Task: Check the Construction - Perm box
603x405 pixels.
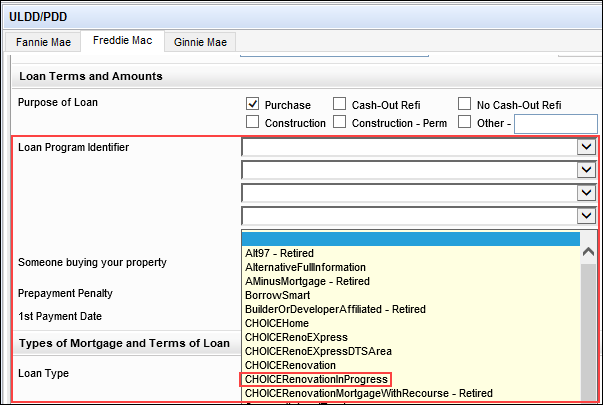Action: 339,122
